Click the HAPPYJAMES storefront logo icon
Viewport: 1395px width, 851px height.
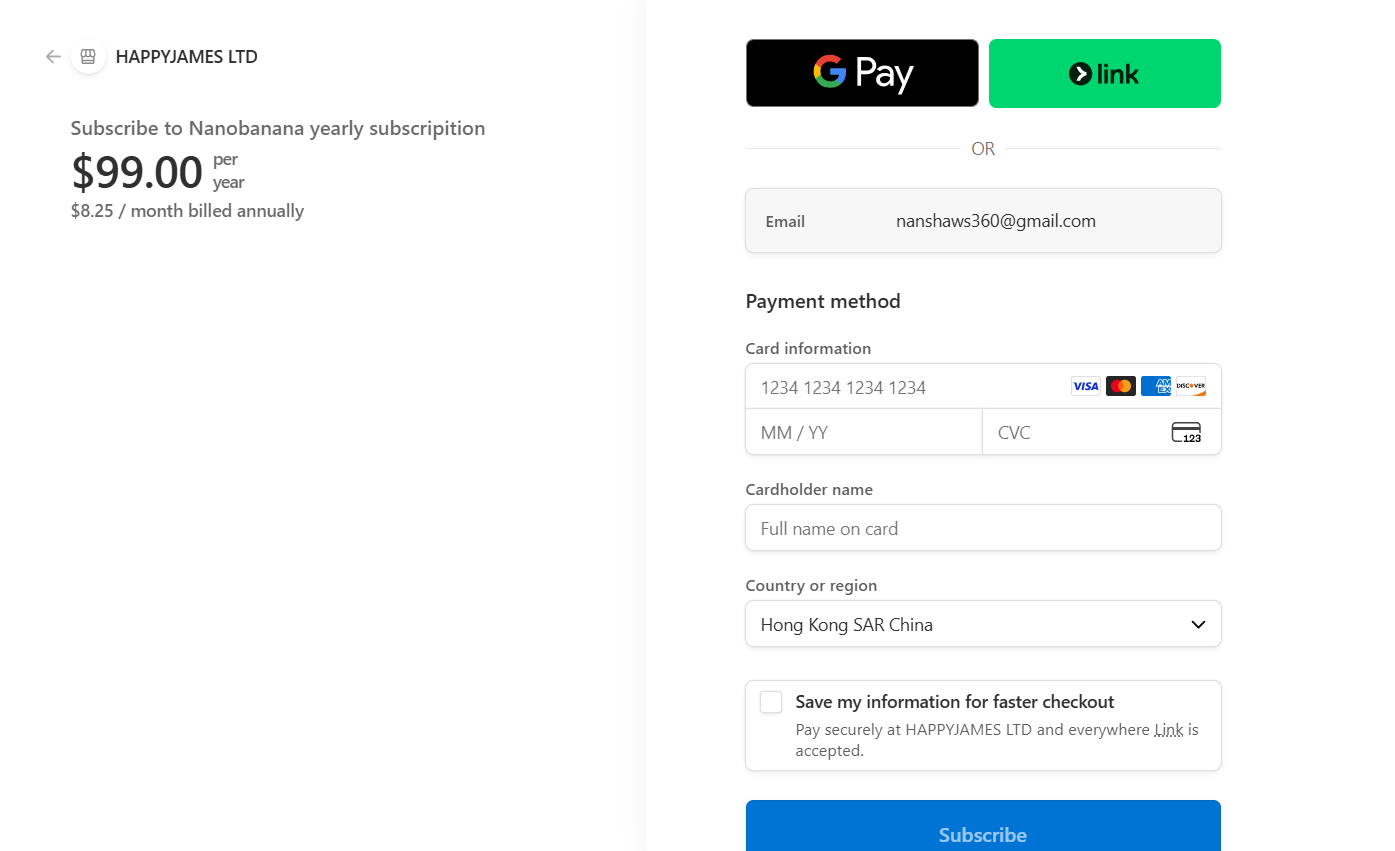(x=88, y=57)
